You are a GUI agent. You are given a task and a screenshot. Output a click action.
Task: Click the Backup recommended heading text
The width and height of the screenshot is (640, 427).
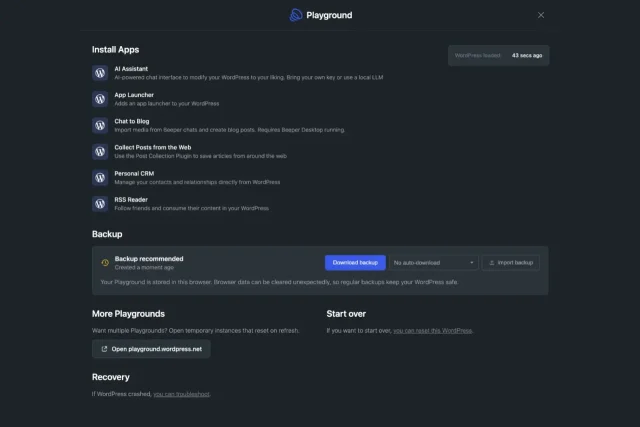coord(149,259)
